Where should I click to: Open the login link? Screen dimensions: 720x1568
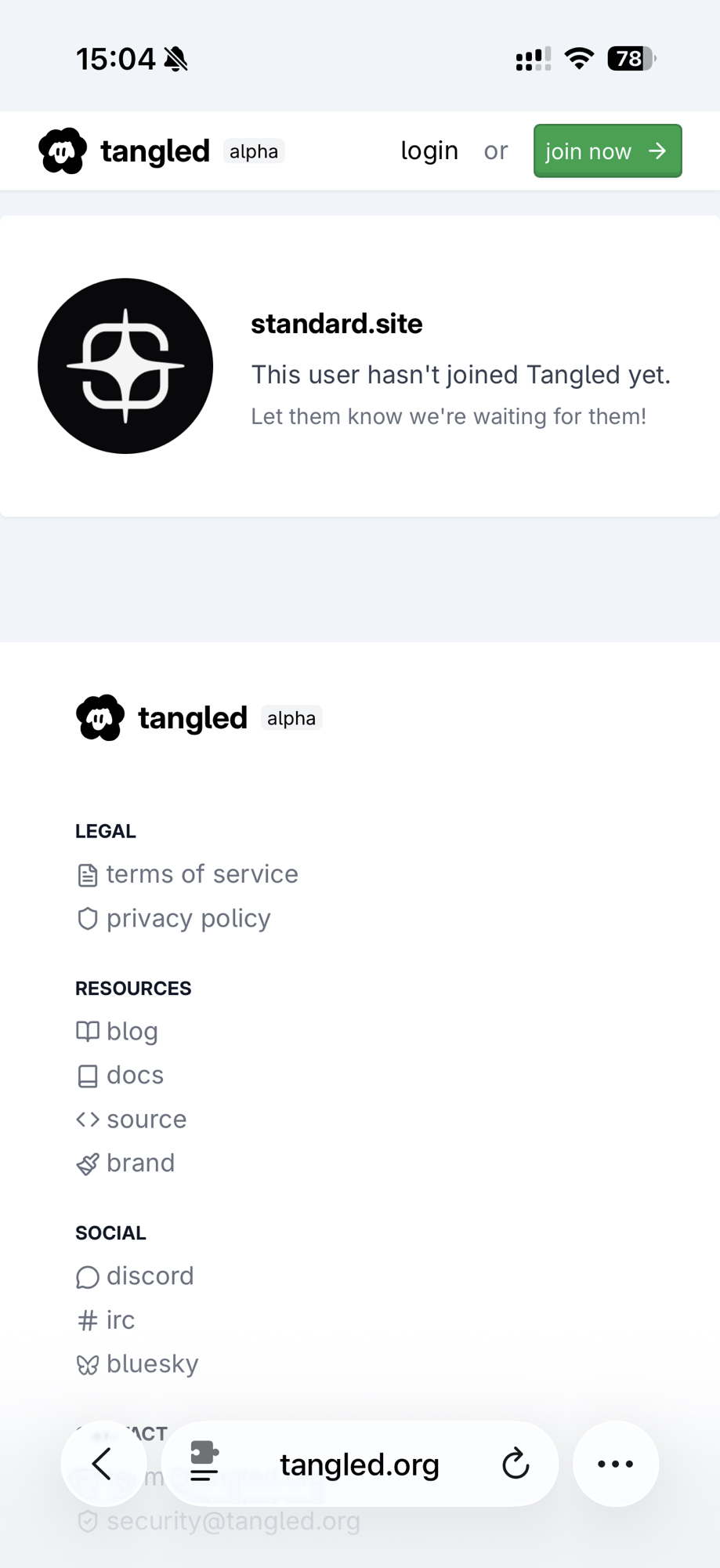[x=429, y=151]
